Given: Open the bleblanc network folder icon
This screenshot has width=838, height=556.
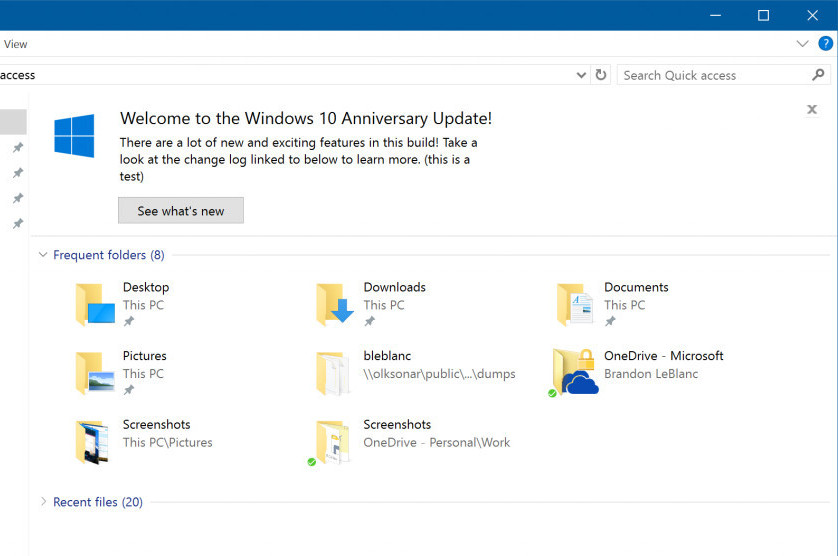Looking at the screenshot, I should (x=333, y=373).
